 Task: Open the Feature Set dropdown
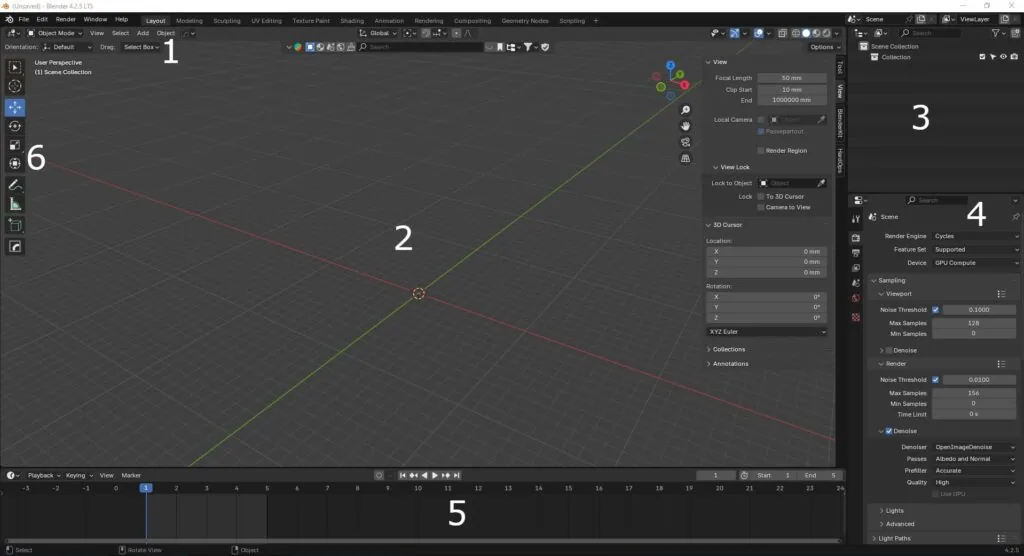(974, 250)
